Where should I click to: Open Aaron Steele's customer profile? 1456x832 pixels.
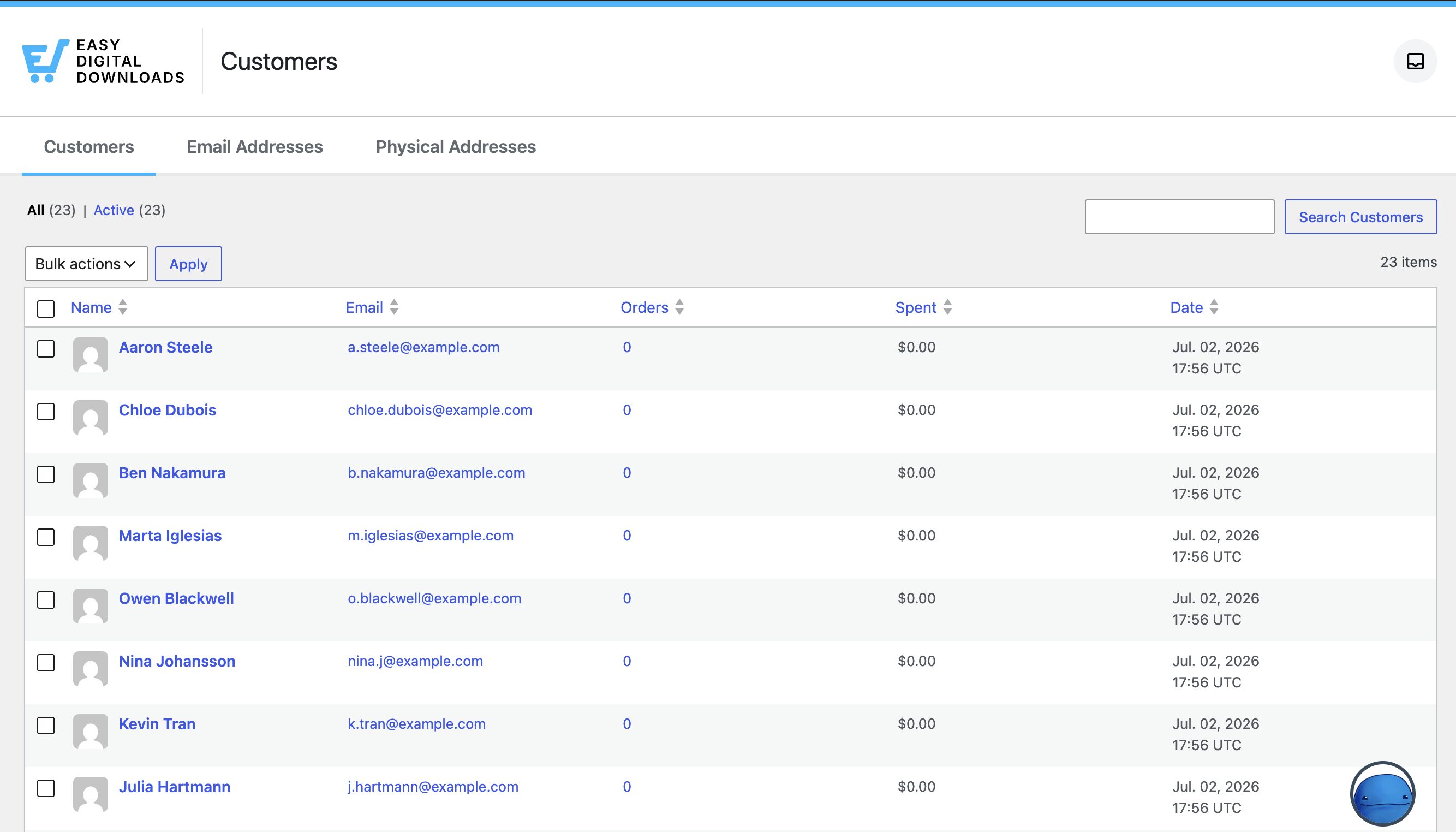166,347
